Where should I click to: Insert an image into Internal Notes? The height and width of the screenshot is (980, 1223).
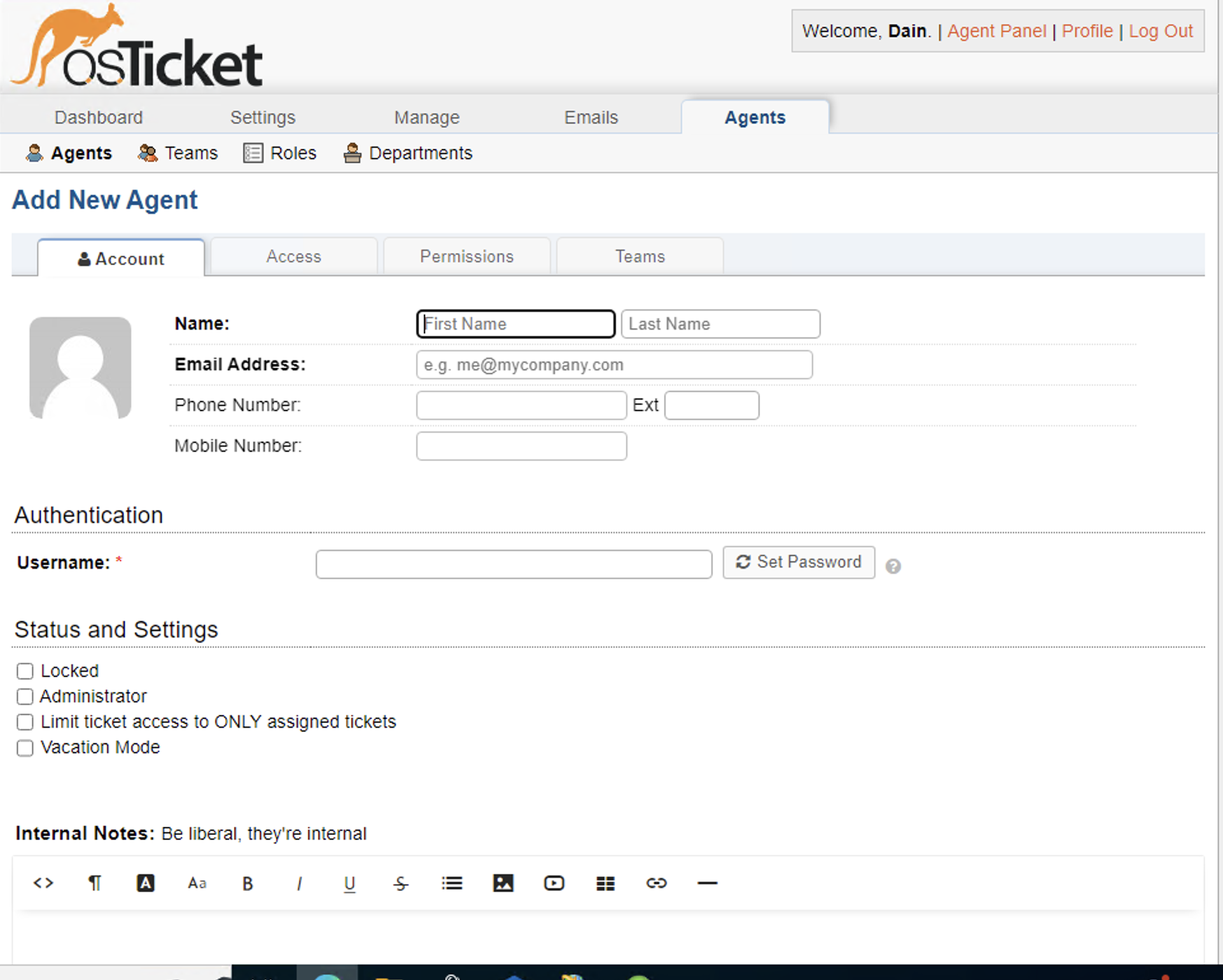coord(503,883)
